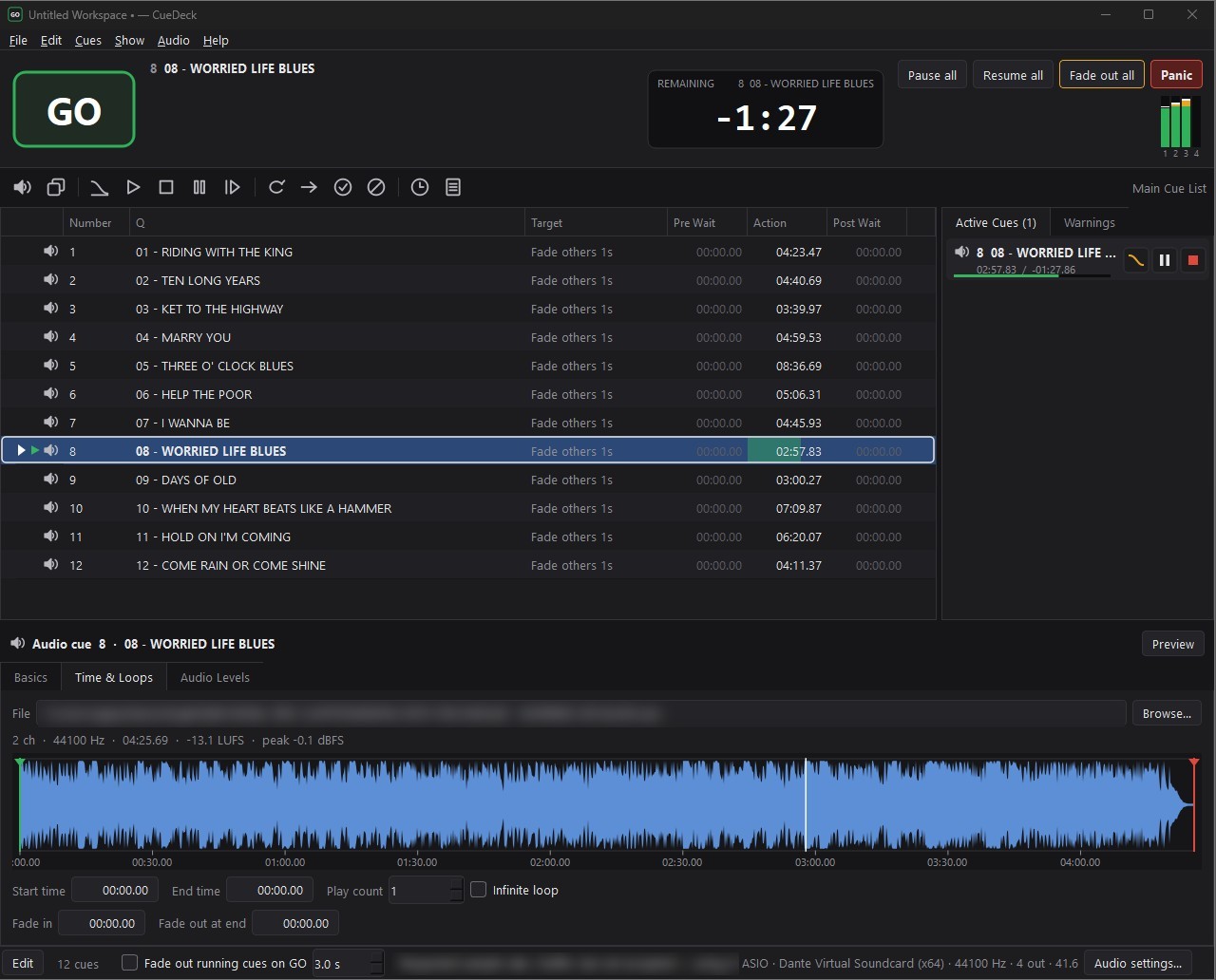Screen dimensions: 1216x980
Task: Click the play triangle icon in toolbar
Action: click(133, 187)
